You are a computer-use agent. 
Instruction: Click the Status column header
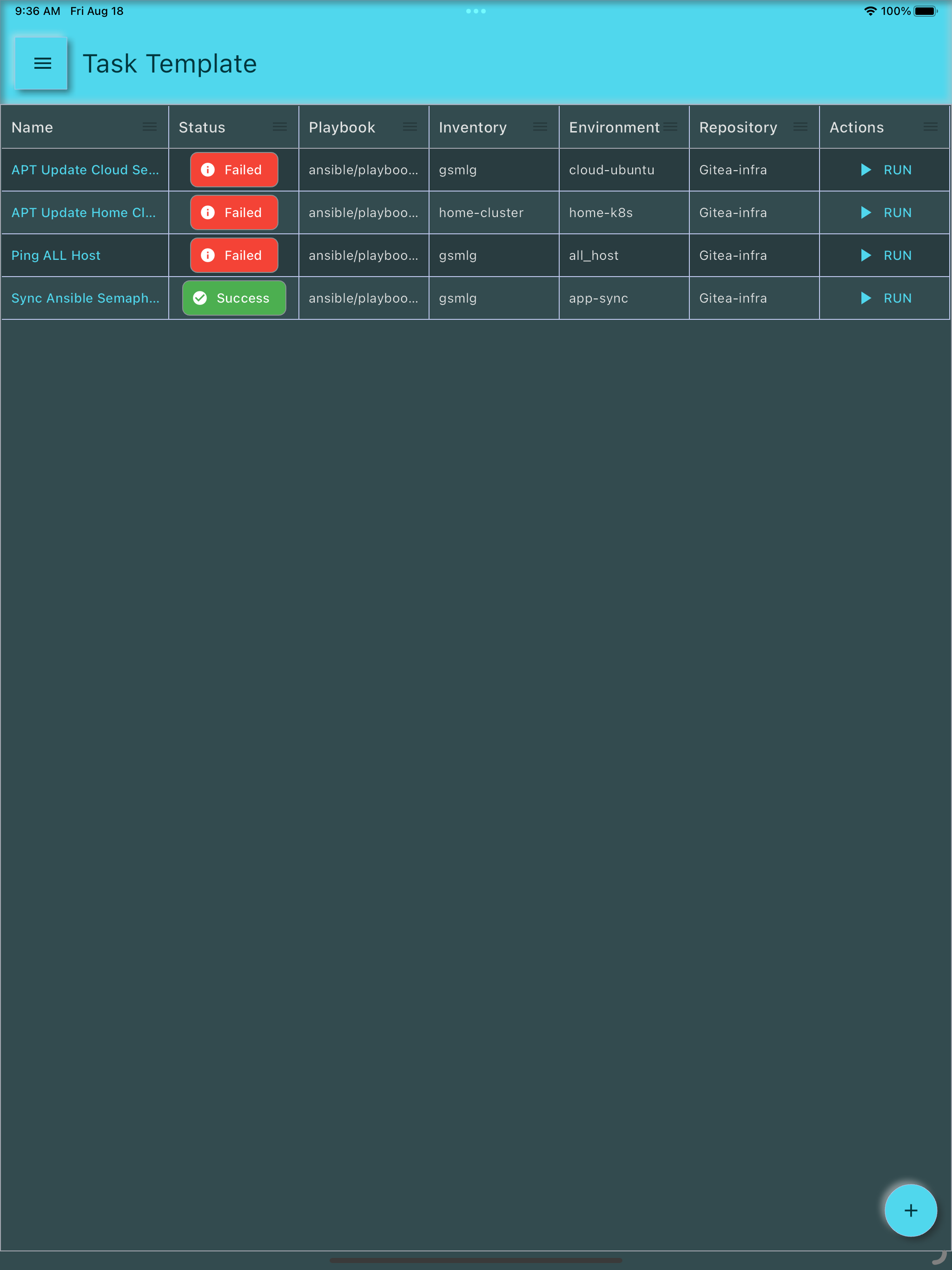(202, 127)
